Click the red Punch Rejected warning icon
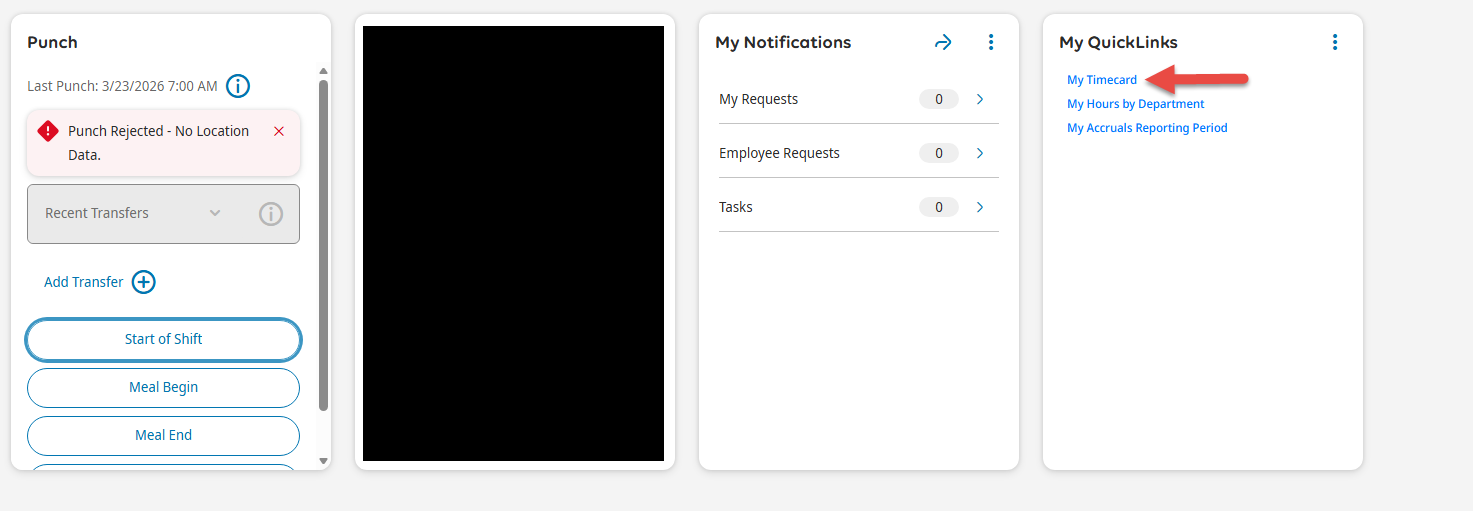 tap(48, 131)
